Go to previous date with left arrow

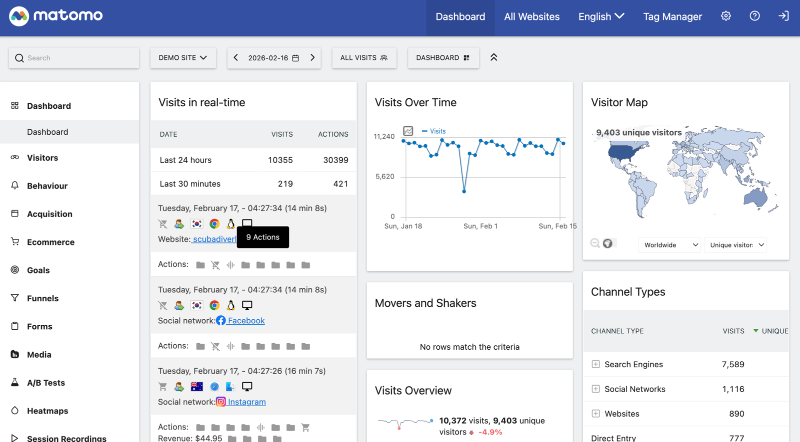236,58
